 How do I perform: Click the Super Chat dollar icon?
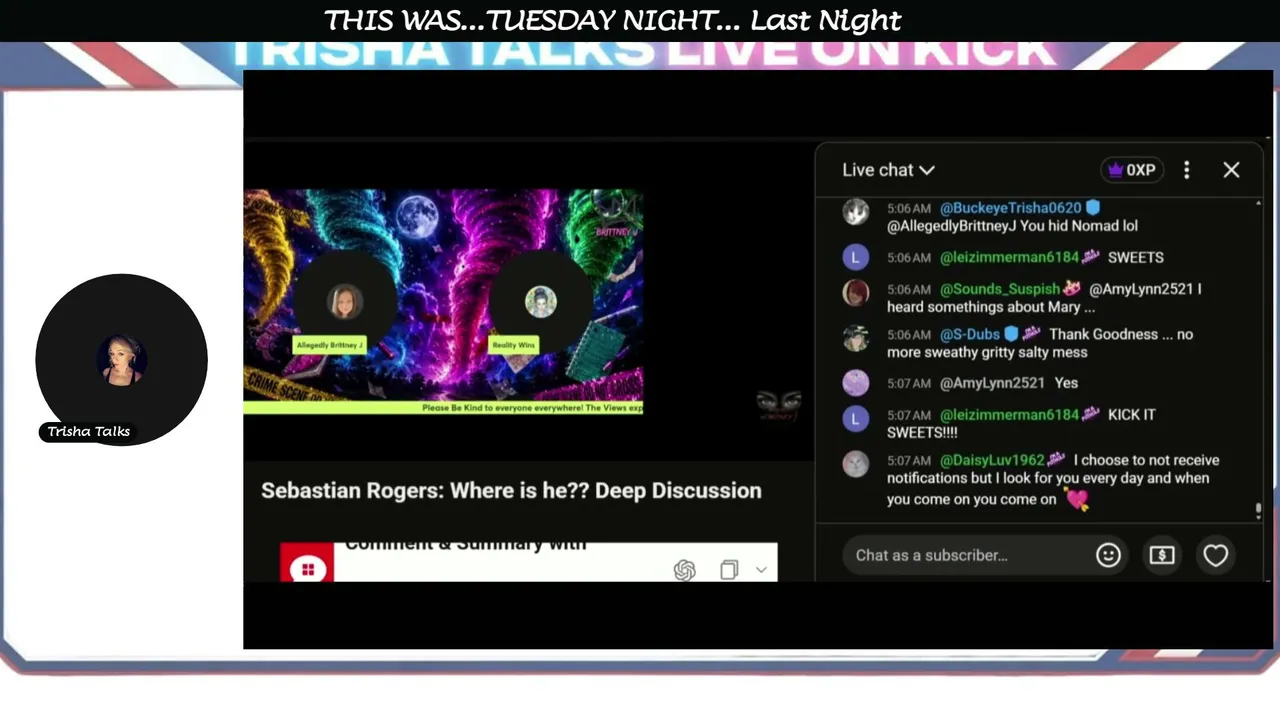click(x=1162, y=555)
